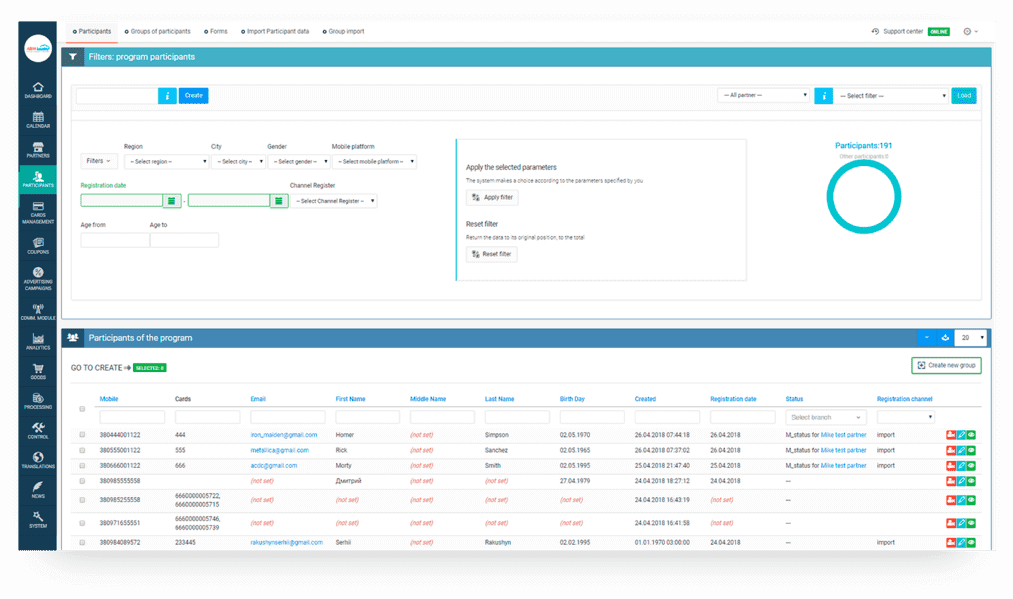
Task: Open the Select filter dropdown
Action: point(891,96)
